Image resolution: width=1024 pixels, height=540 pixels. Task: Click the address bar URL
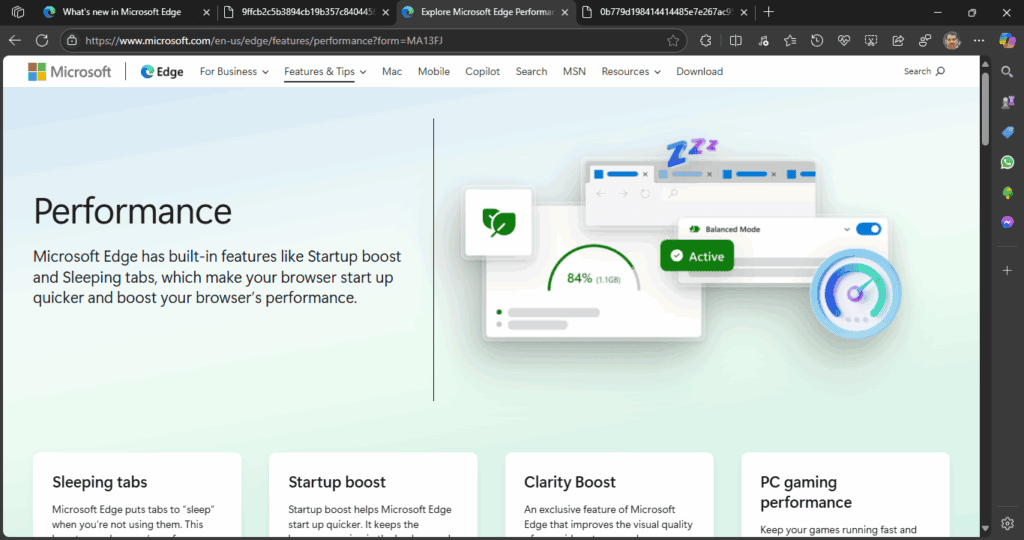[264, 40]
